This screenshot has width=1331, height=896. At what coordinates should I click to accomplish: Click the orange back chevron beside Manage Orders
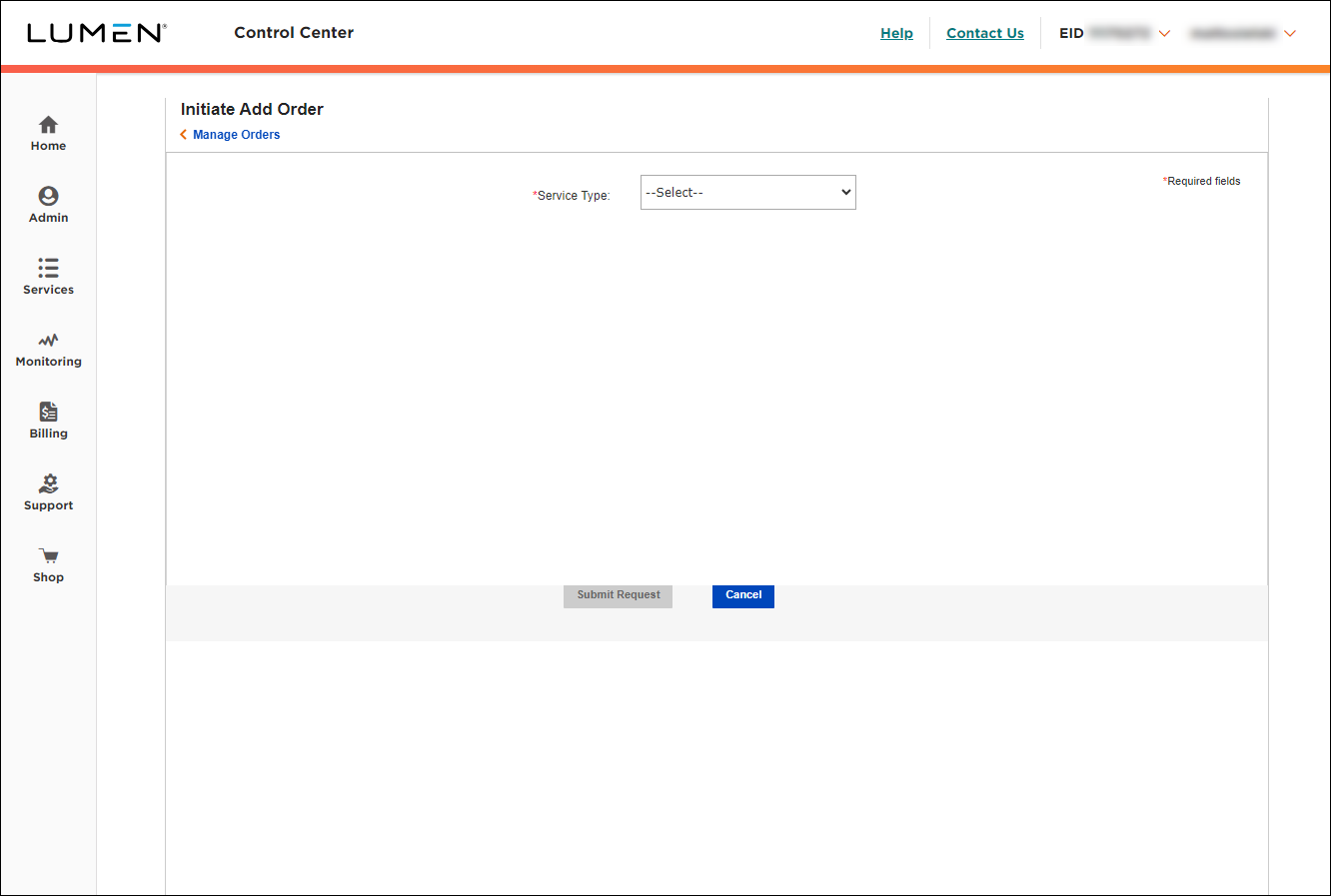pyautogui.click(x=184, y=135)
